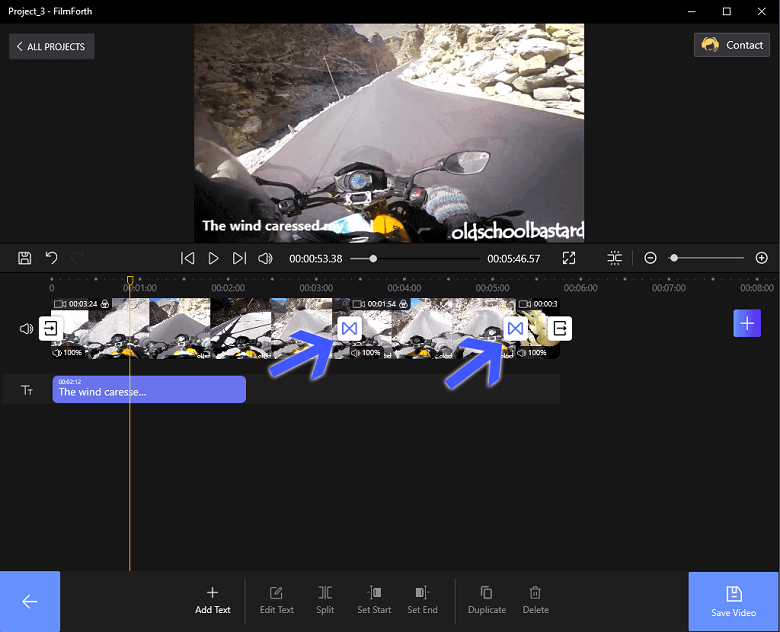This screenshot has width=780, height=632.
Task: Click the orange playhead marker
Action: coord(130,280)
